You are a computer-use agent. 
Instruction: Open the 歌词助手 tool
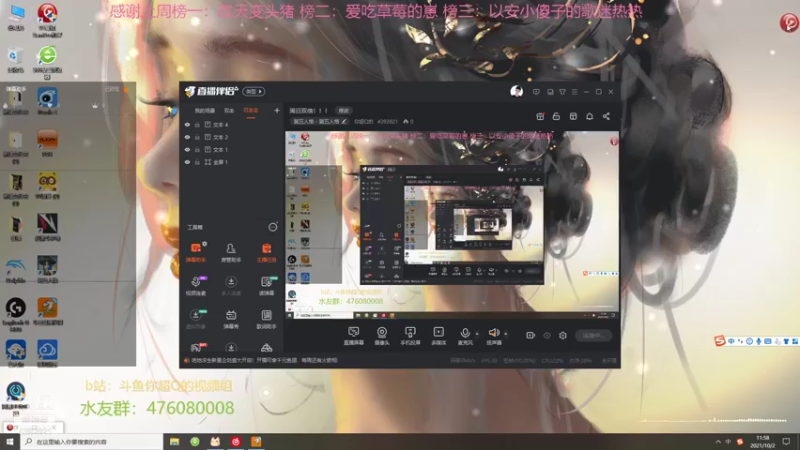[x=266, y=319]
